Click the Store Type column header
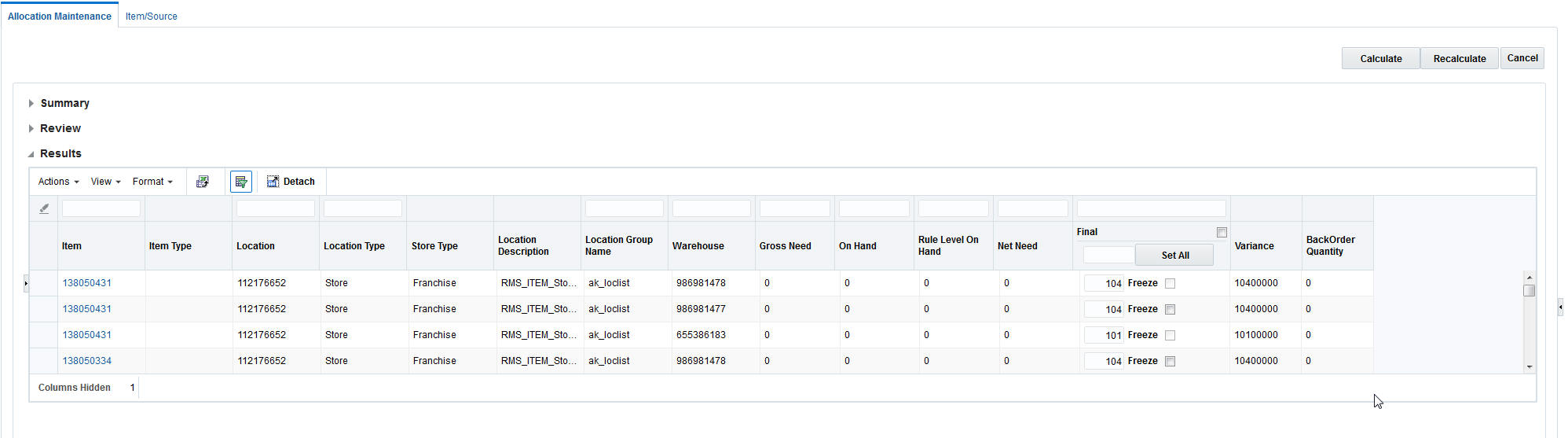The width and height of the screenshot is (1568, 438). tap(450, 246)
